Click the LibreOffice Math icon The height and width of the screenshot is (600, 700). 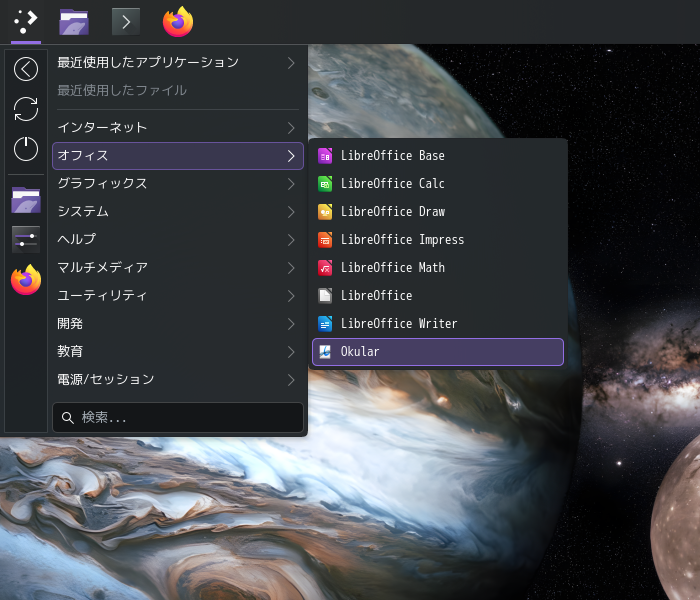pos(325,268)
